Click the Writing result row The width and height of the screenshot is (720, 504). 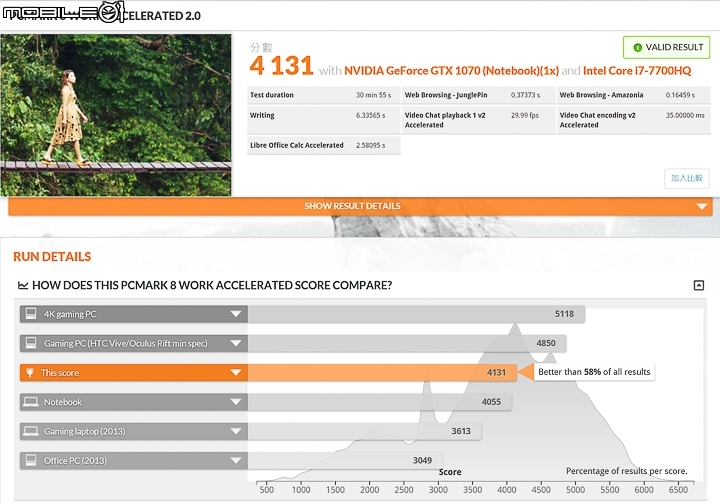click(324, 120)
